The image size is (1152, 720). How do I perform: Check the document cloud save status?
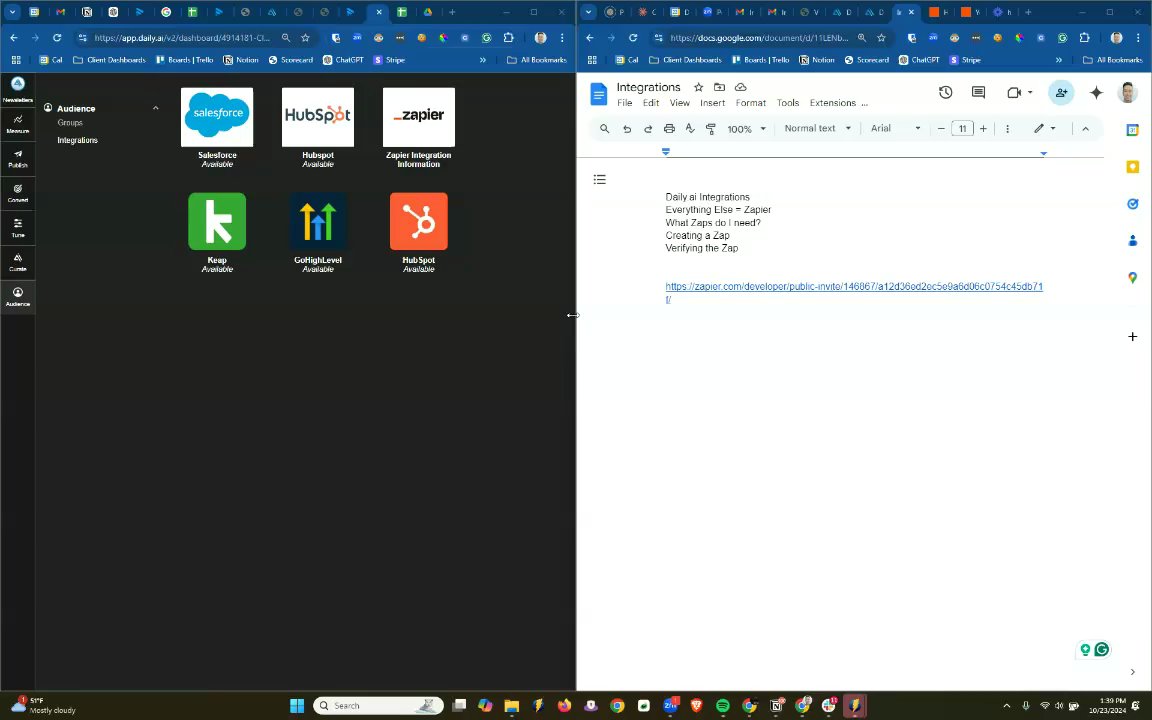(741, 87)
